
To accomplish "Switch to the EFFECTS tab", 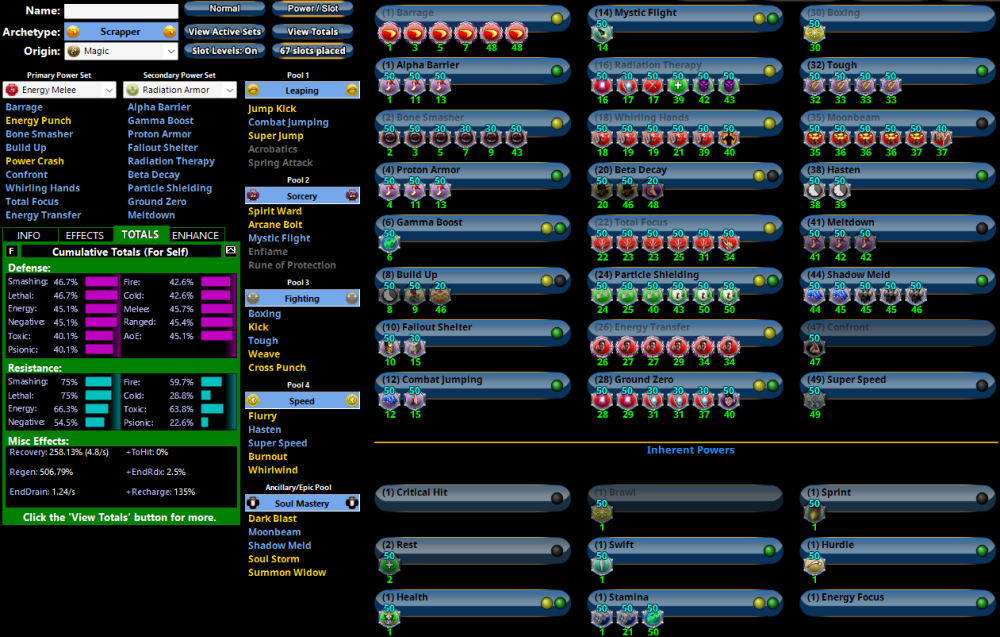I will coord(85,235).
